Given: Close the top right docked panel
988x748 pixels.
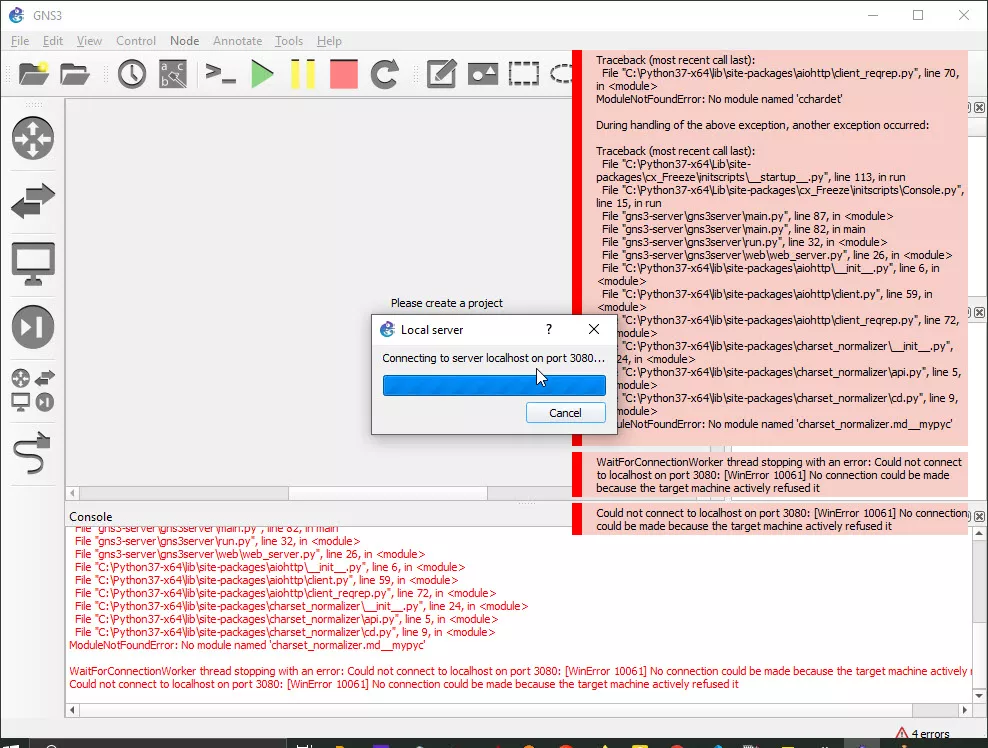Looking at the screenshot, I should pos(979,108).
